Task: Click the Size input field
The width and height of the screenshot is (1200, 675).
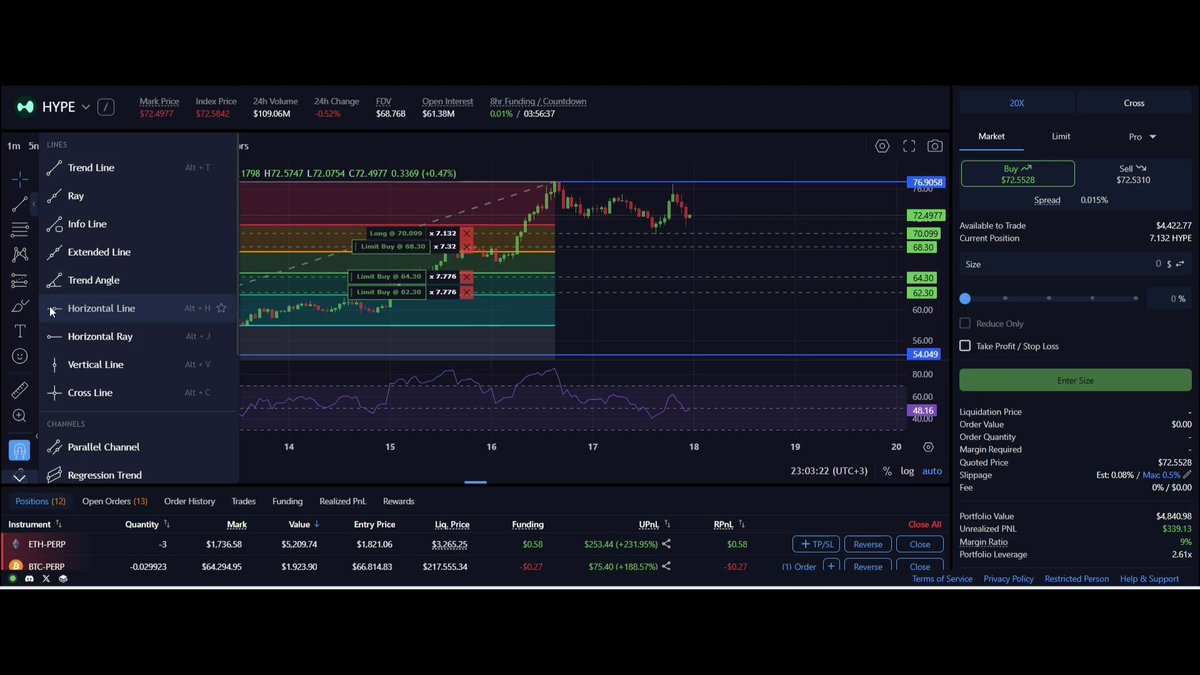Action: (x=1075, y=264)
